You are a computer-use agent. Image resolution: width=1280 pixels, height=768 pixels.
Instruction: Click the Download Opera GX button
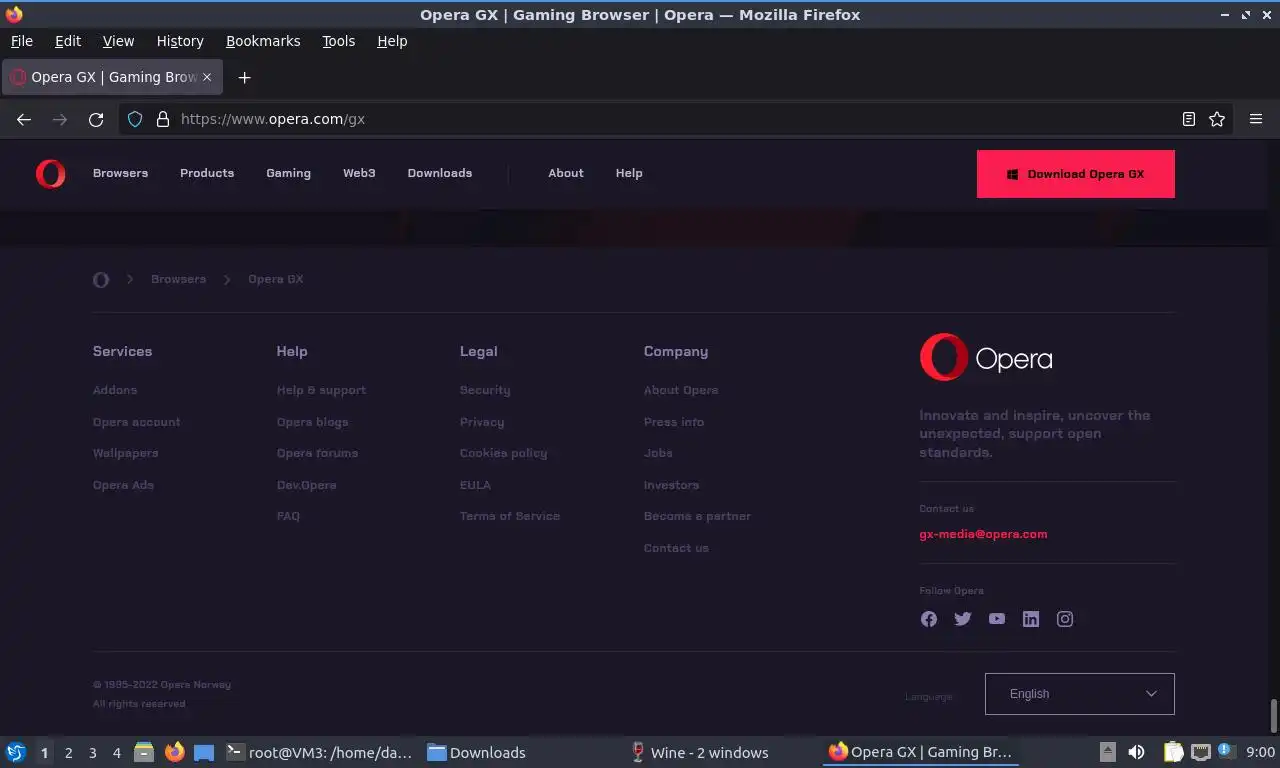point(1076,174)
